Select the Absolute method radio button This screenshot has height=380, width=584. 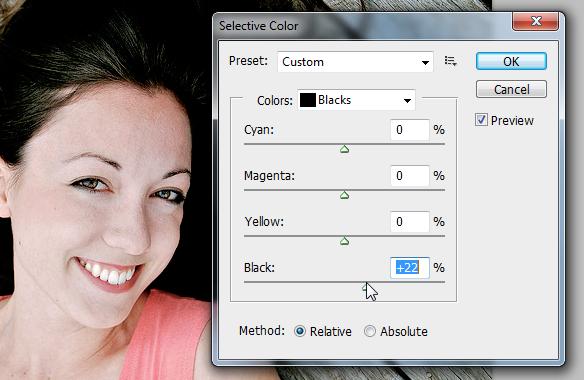[369, 331]
